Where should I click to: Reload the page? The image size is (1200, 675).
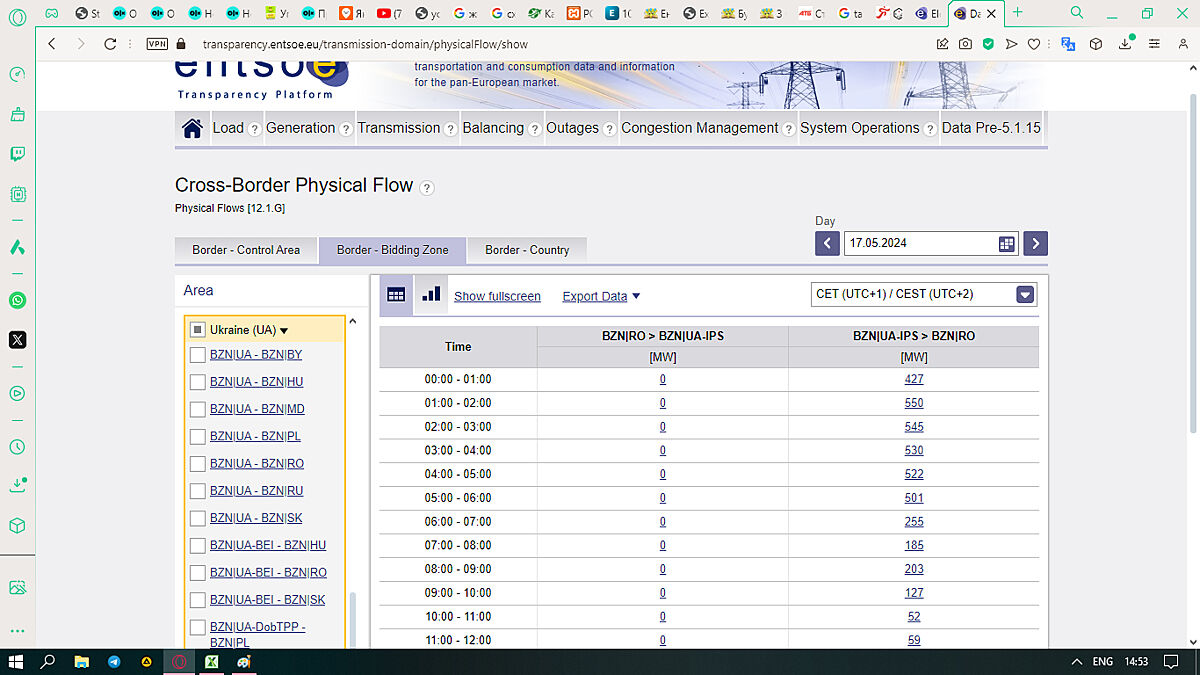point(111,44)
